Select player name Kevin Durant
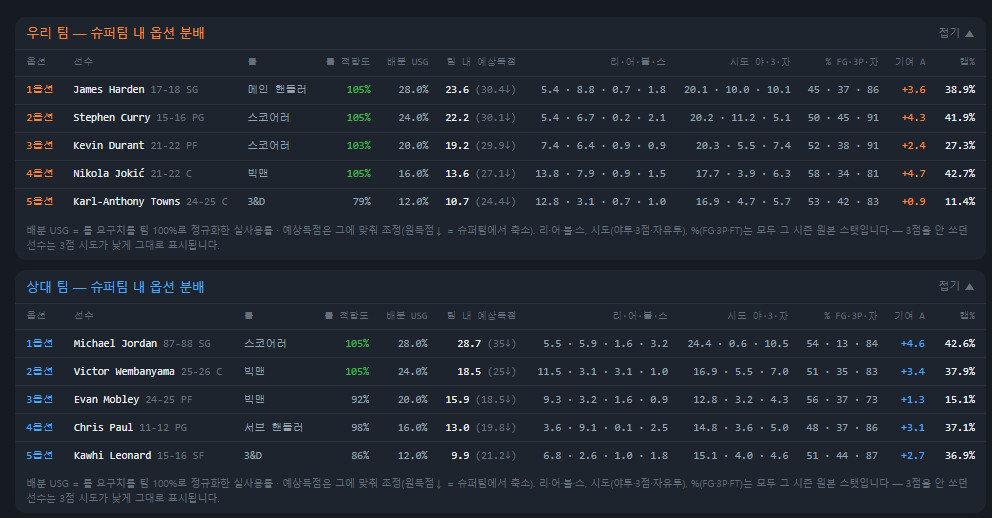The width and height of the screenshot is (992, 518). 109,145
